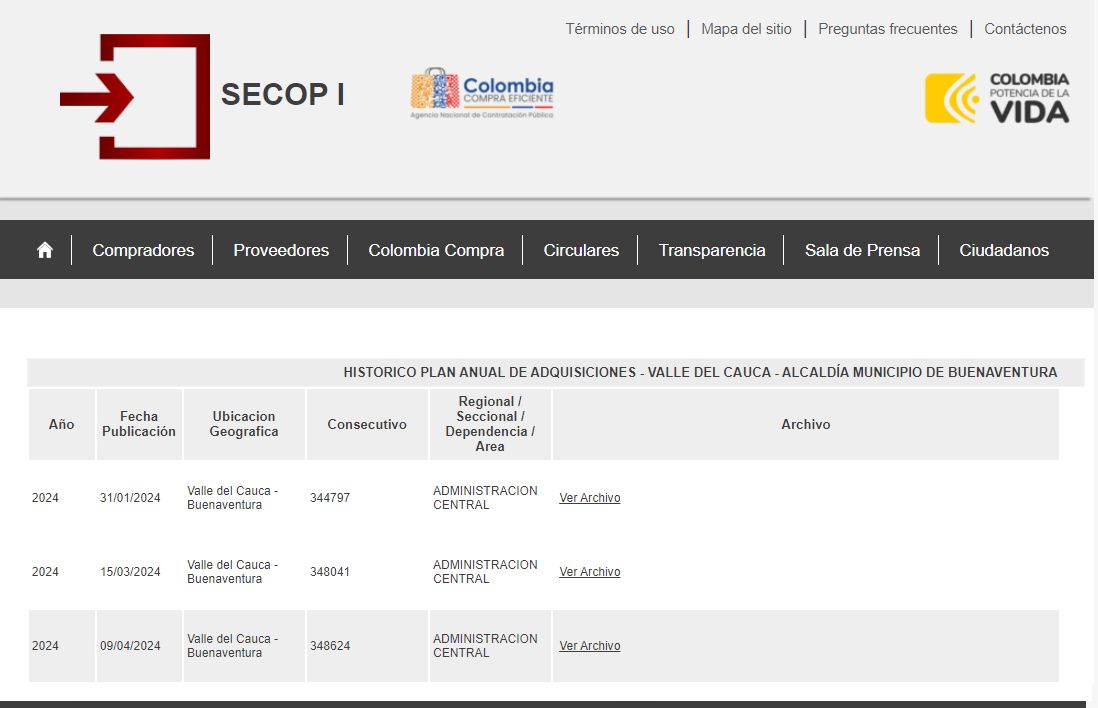1098x708 pixels.
Task: Open the Colombia Compra menu
Action: [436, 250]
